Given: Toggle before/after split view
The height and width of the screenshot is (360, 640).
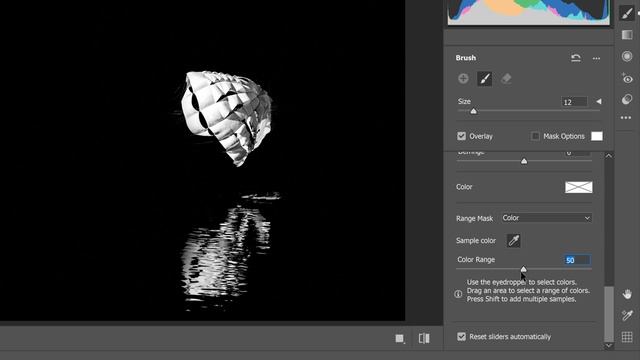Looking at the screenshot, I should pyautogui.click(x=424, y=338).
